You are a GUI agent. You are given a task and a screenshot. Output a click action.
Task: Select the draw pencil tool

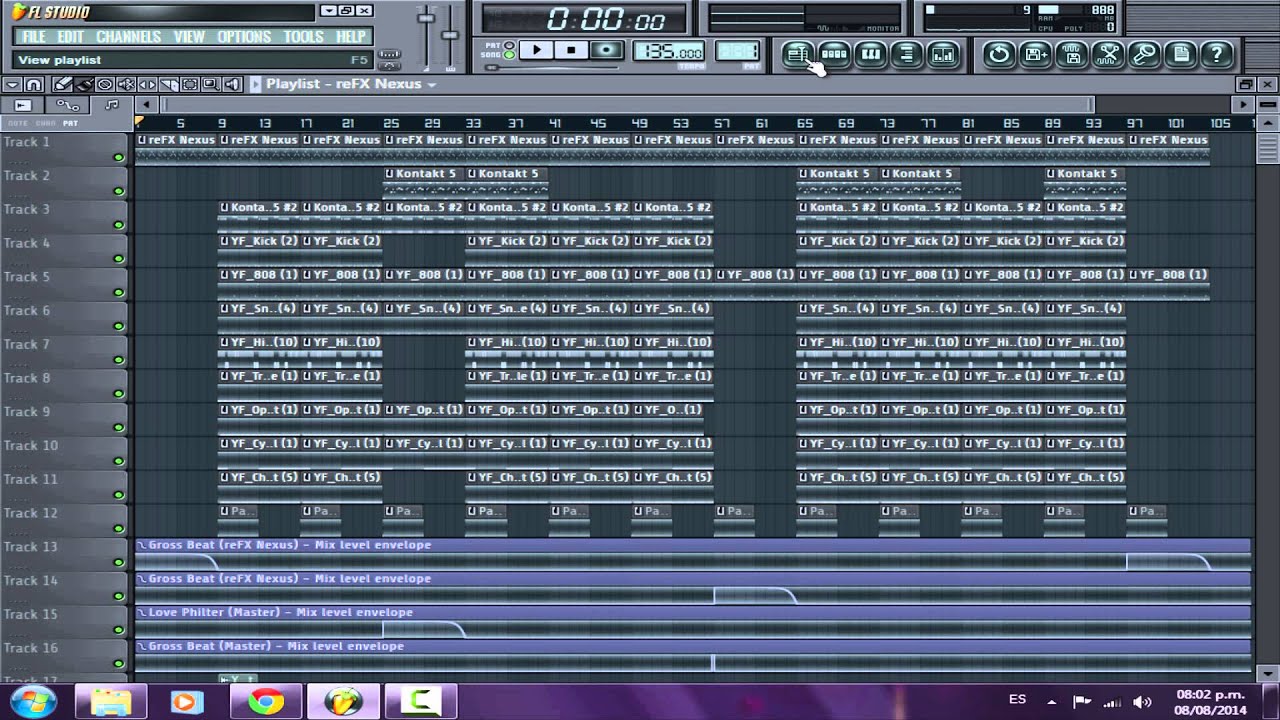pyautogui.click(x=62, y=84)
